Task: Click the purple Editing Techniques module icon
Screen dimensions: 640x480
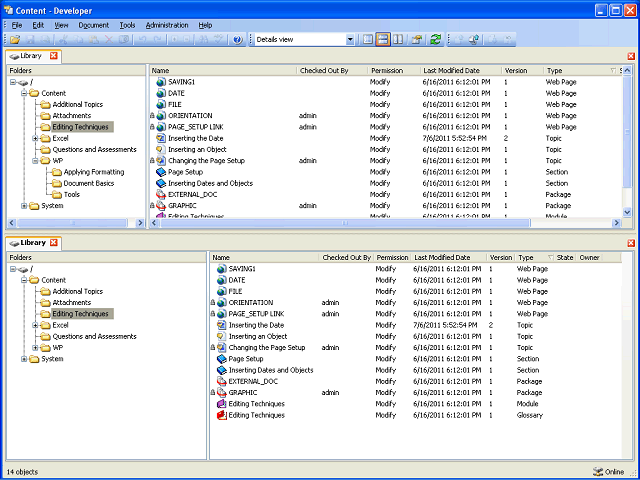Action: pos(221,404)
